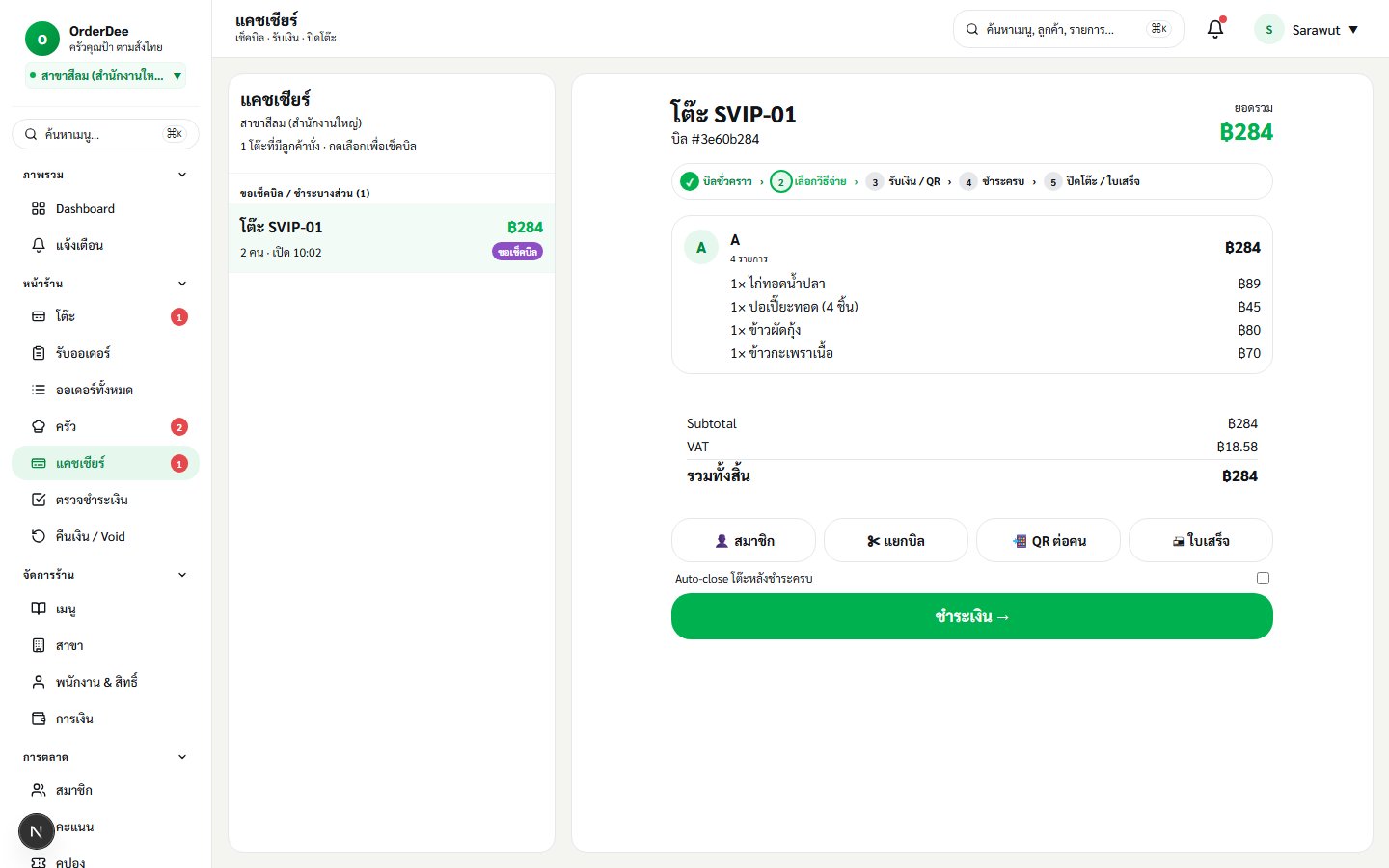Click the ข้าวกะเพราเนื้อ item line
Screen dimensions: 1389x868
tap(995, 353)
